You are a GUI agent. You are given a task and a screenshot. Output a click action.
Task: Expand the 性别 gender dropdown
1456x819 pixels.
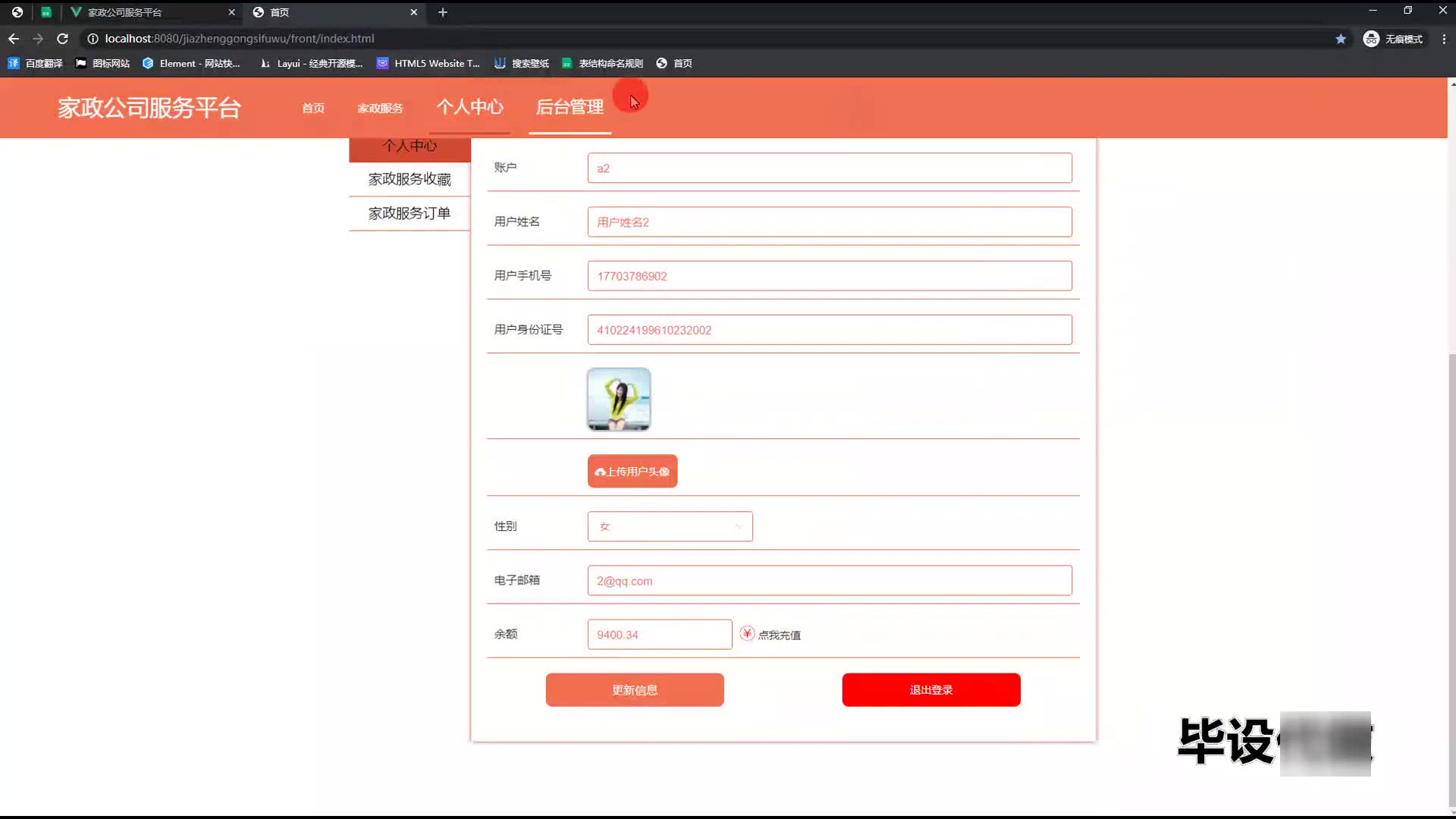(x=670, y=526)
